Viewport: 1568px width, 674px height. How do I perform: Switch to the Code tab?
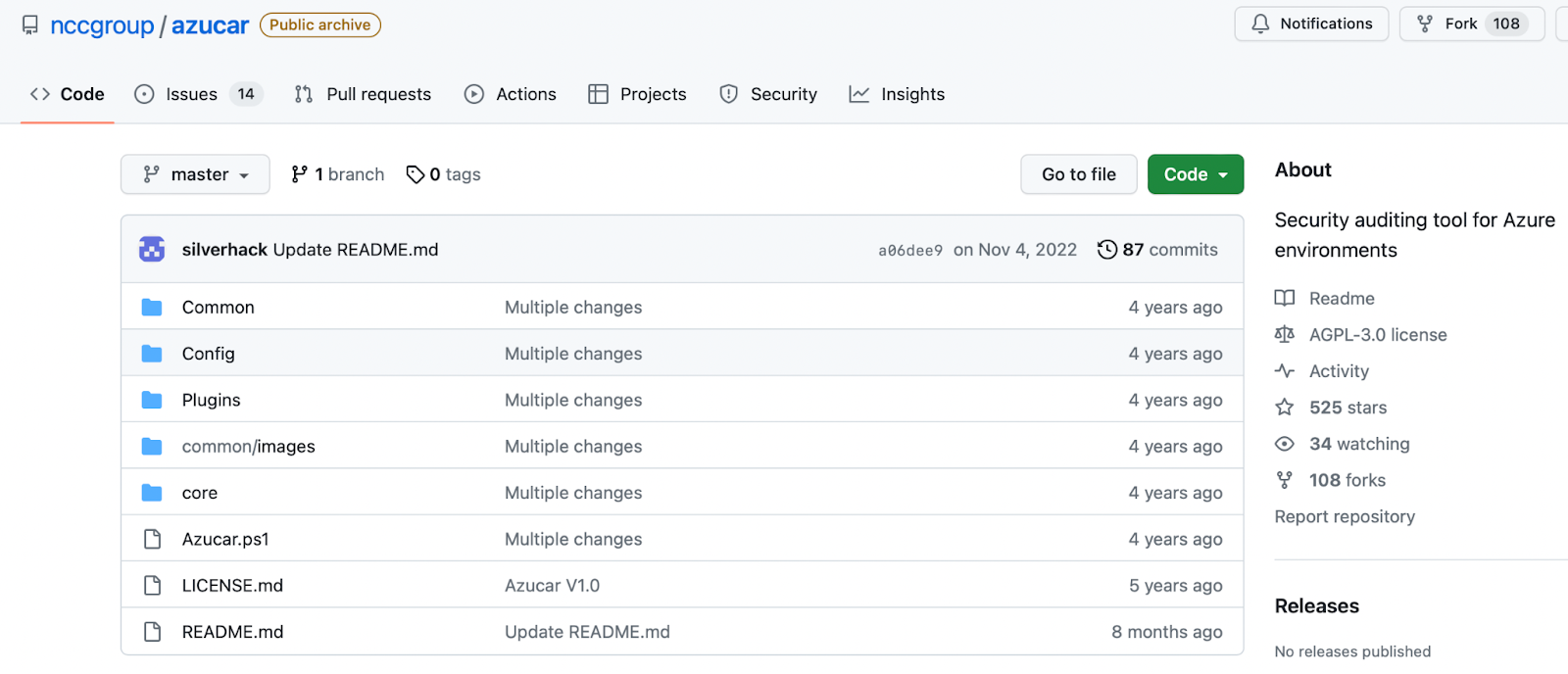coord(68,94)
